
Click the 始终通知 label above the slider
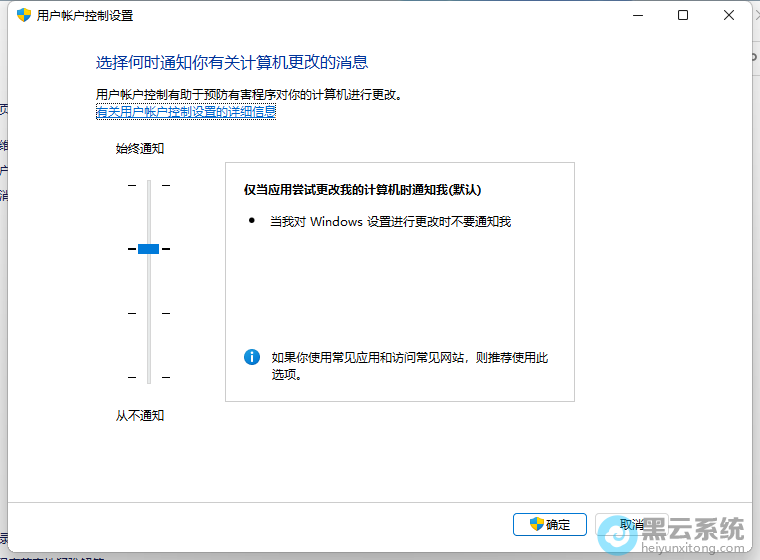click(140, 148)
